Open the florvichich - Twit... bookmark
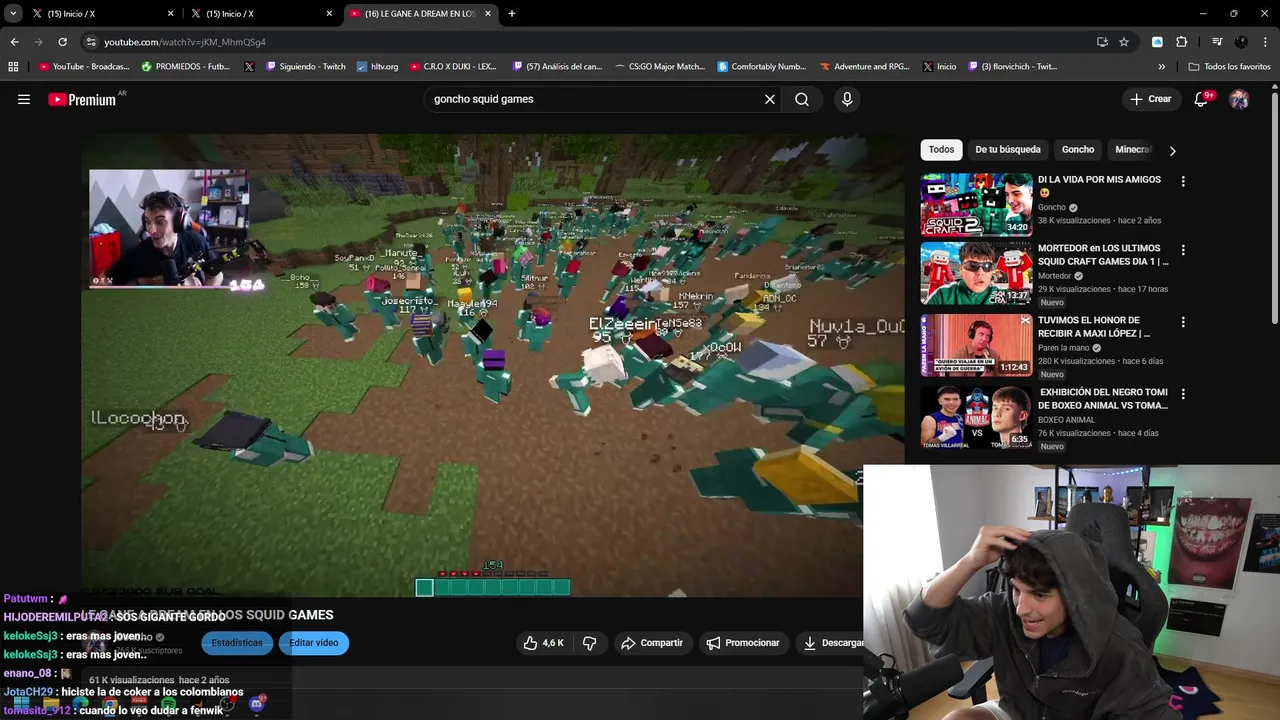Screen dimensions: 1280x720 pyautogui.click(x=1011, y=67)
